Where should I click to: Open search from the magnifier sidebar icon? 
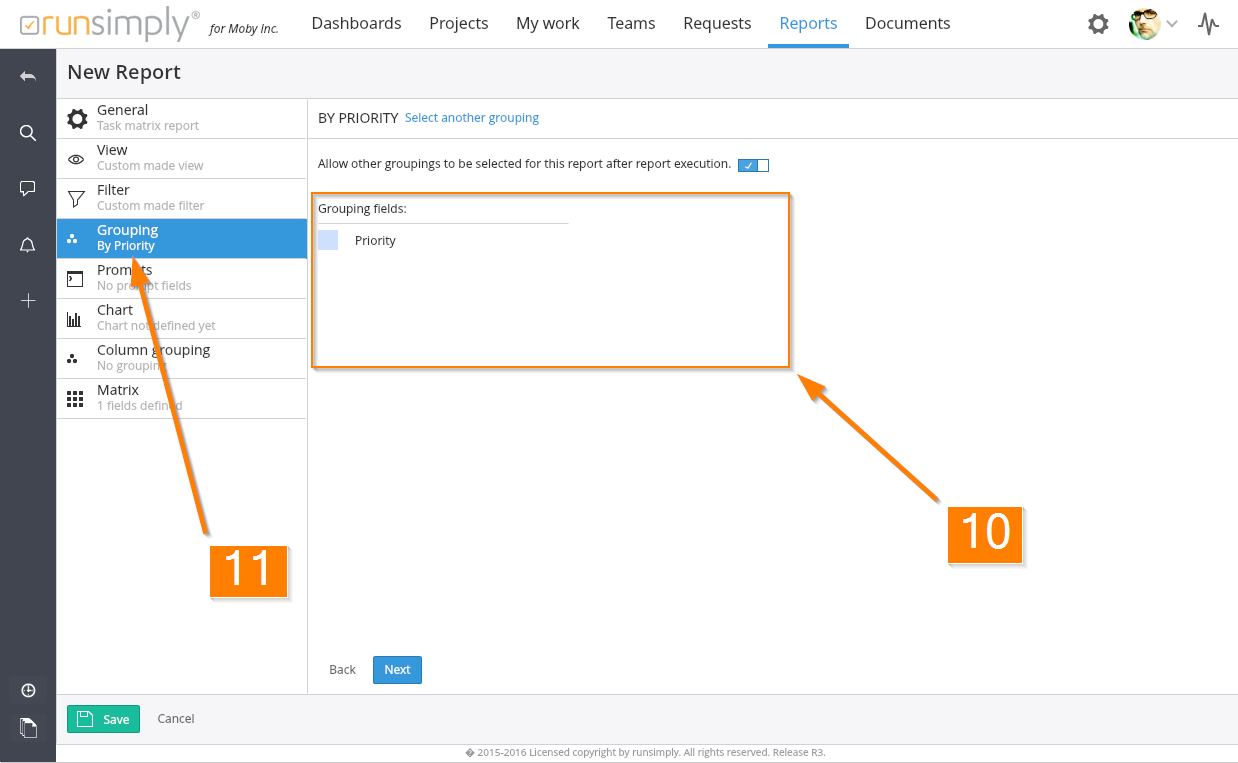click(28, 133)
